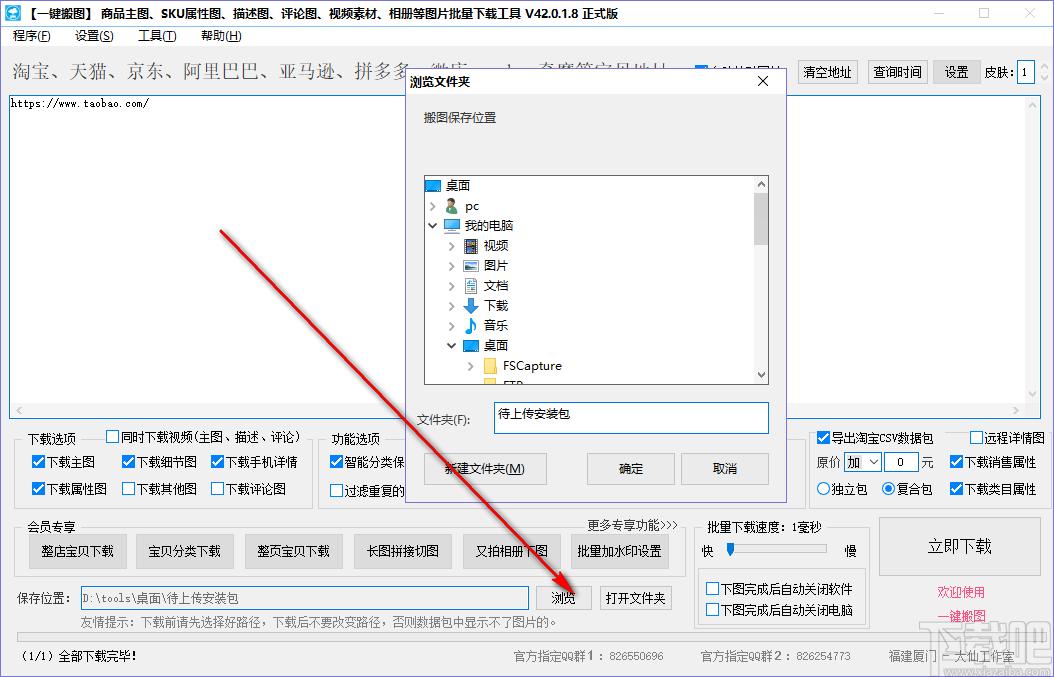Enable 远程详情图 checkbox
Image resolution: width=1054 pixels, height=677 pixels.
point(976,438)
